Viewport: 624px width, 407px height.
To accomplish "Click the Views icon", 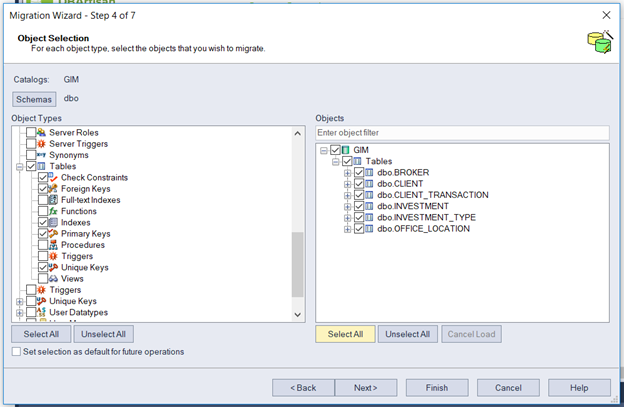I will (x=53, y=278).
